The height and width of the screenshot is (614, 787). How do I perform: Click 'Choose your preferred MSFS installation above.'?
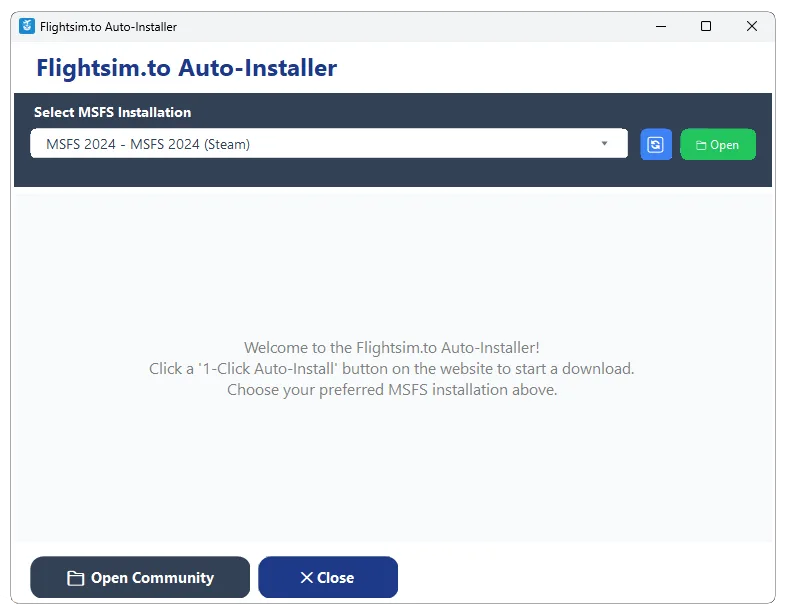coord(392,390)
